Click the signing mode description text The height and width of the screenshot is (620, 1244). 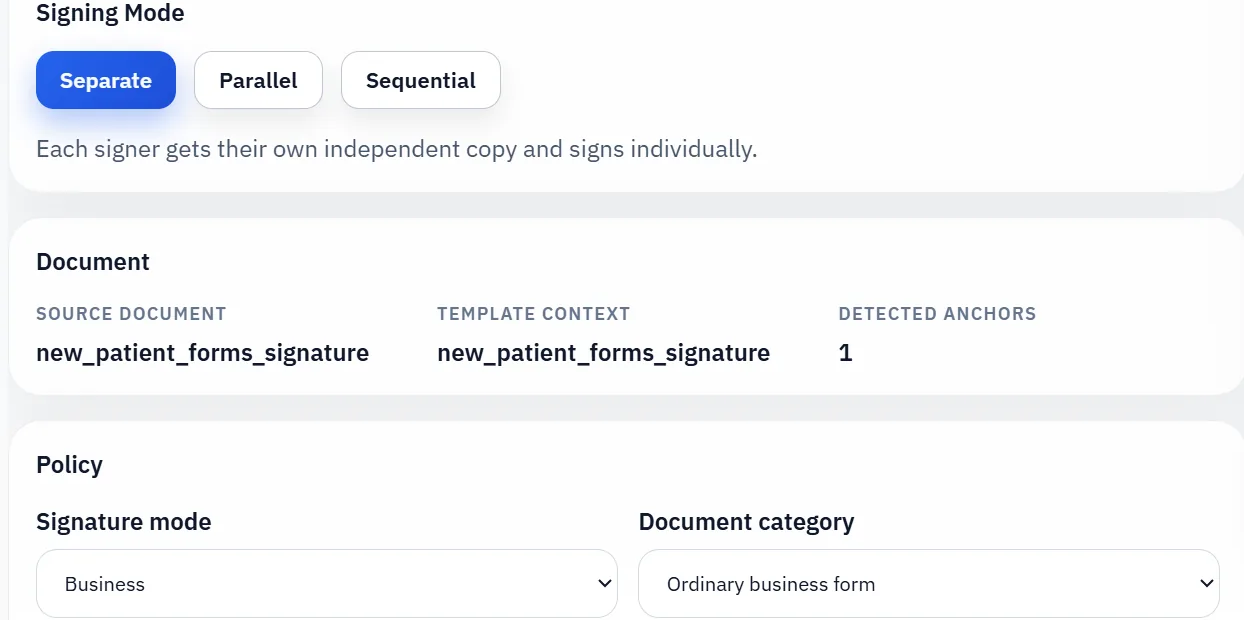396,150
